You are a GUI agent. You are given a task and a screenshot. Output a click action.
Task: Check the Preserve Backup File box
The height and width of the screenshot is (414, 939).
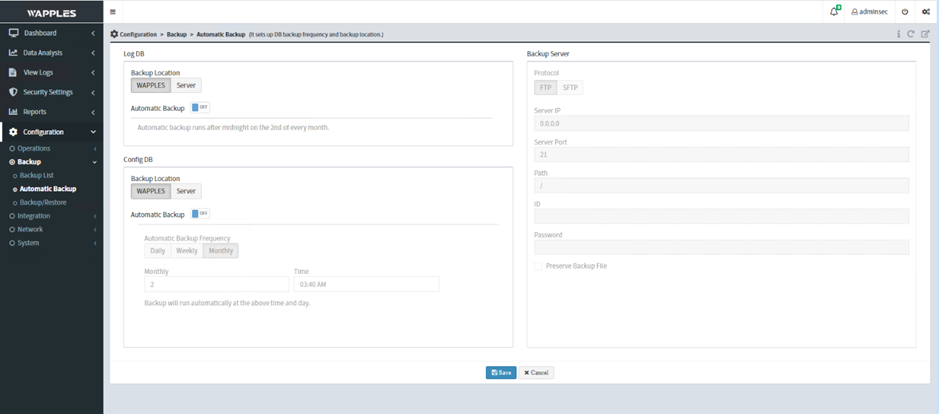538,266
